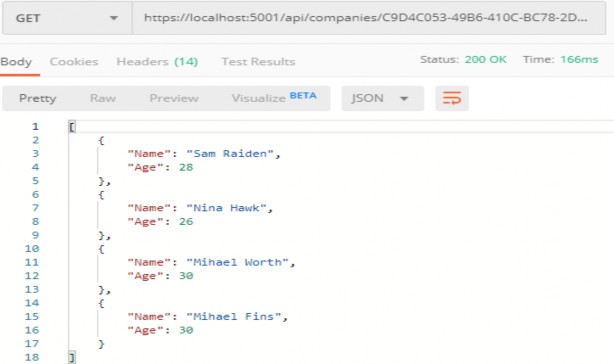614x364 pixels.
Task: Switch to Raw view
Action: [x=103, y=98]
